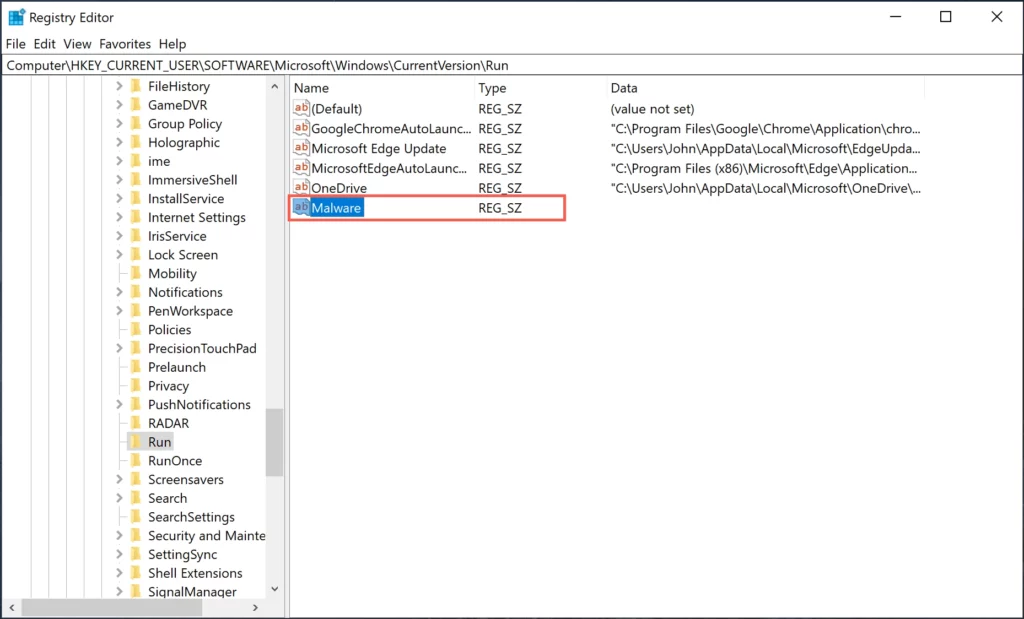Open the Favorites menu

(124, 44)
